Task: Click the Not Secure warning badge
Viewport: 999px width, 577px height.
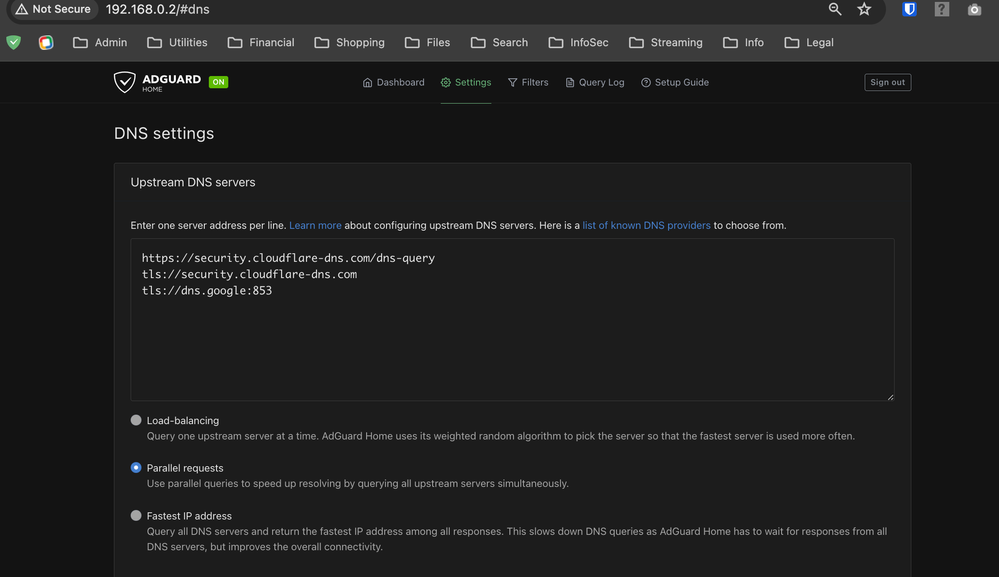Action: pos(53,9)
